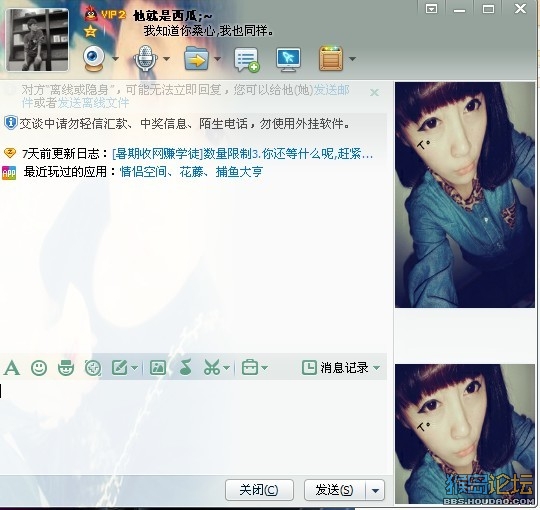Create a discussion group with chat-plus icon
The height and width of the screenshot is (510, 540).
tap(247, 60)
